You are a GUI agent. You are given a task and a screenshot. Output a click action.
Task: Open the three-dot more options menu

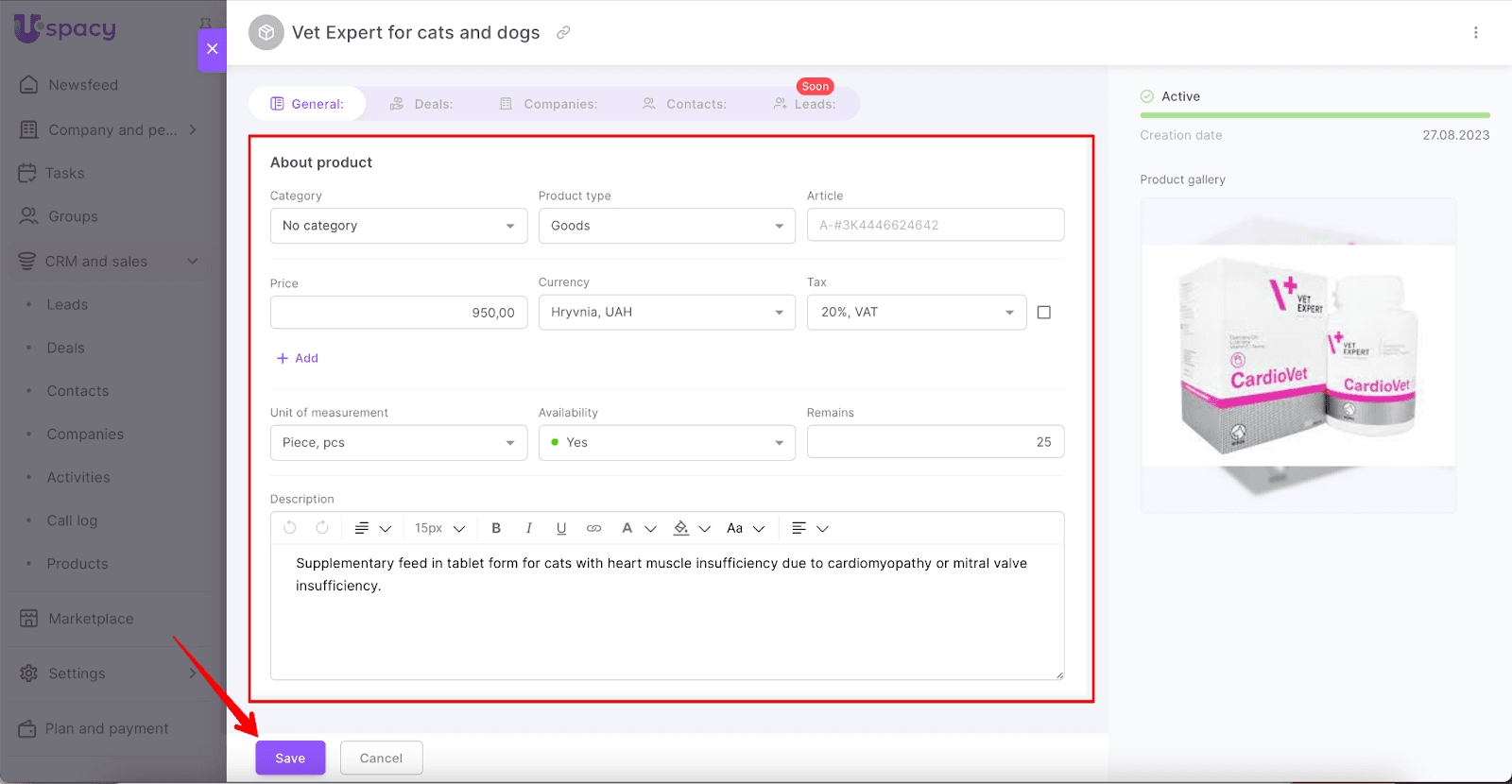1475,32
